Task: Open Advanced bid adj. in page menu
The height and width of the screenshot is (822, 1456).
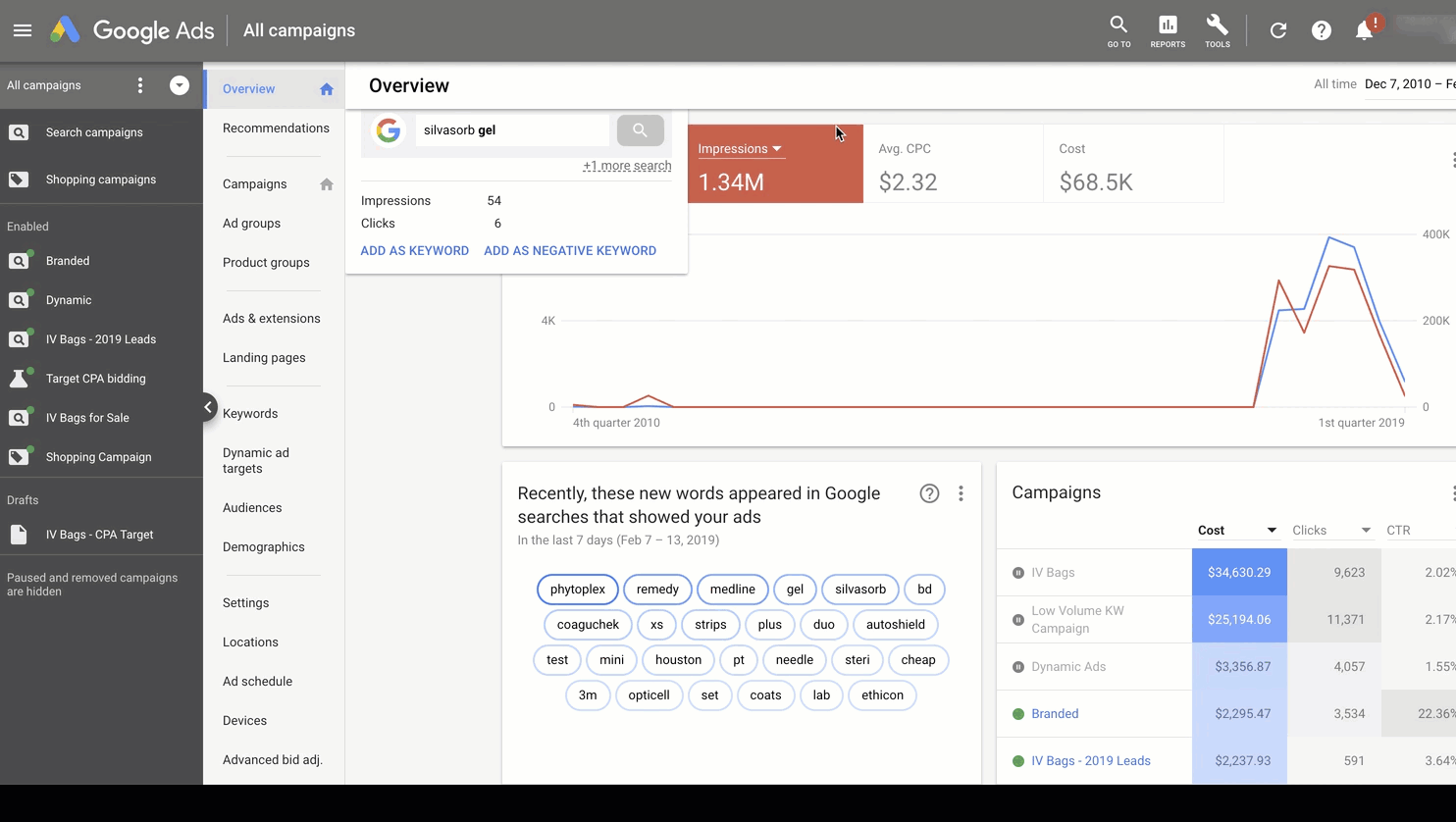Action: coord(273,760)
